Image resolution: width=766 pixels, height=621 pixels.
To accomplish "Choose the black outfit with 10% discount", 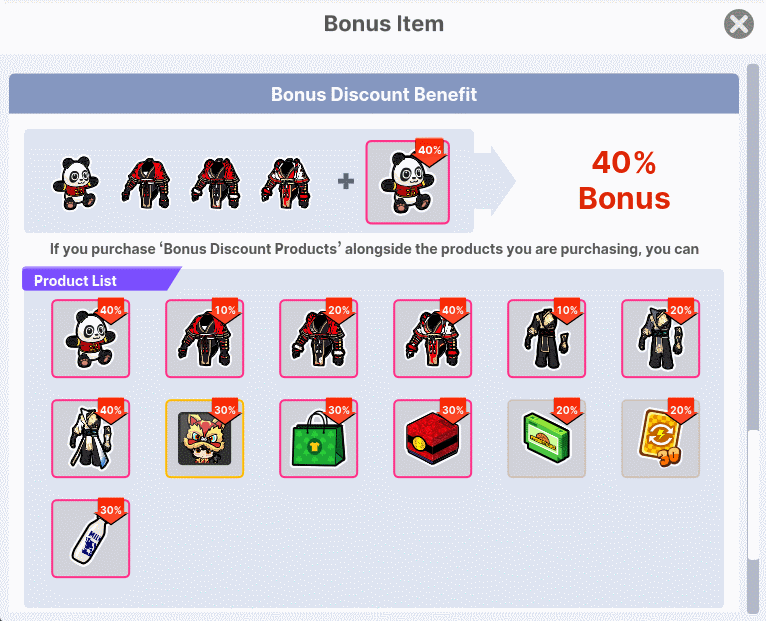I will tap(546, 338).
